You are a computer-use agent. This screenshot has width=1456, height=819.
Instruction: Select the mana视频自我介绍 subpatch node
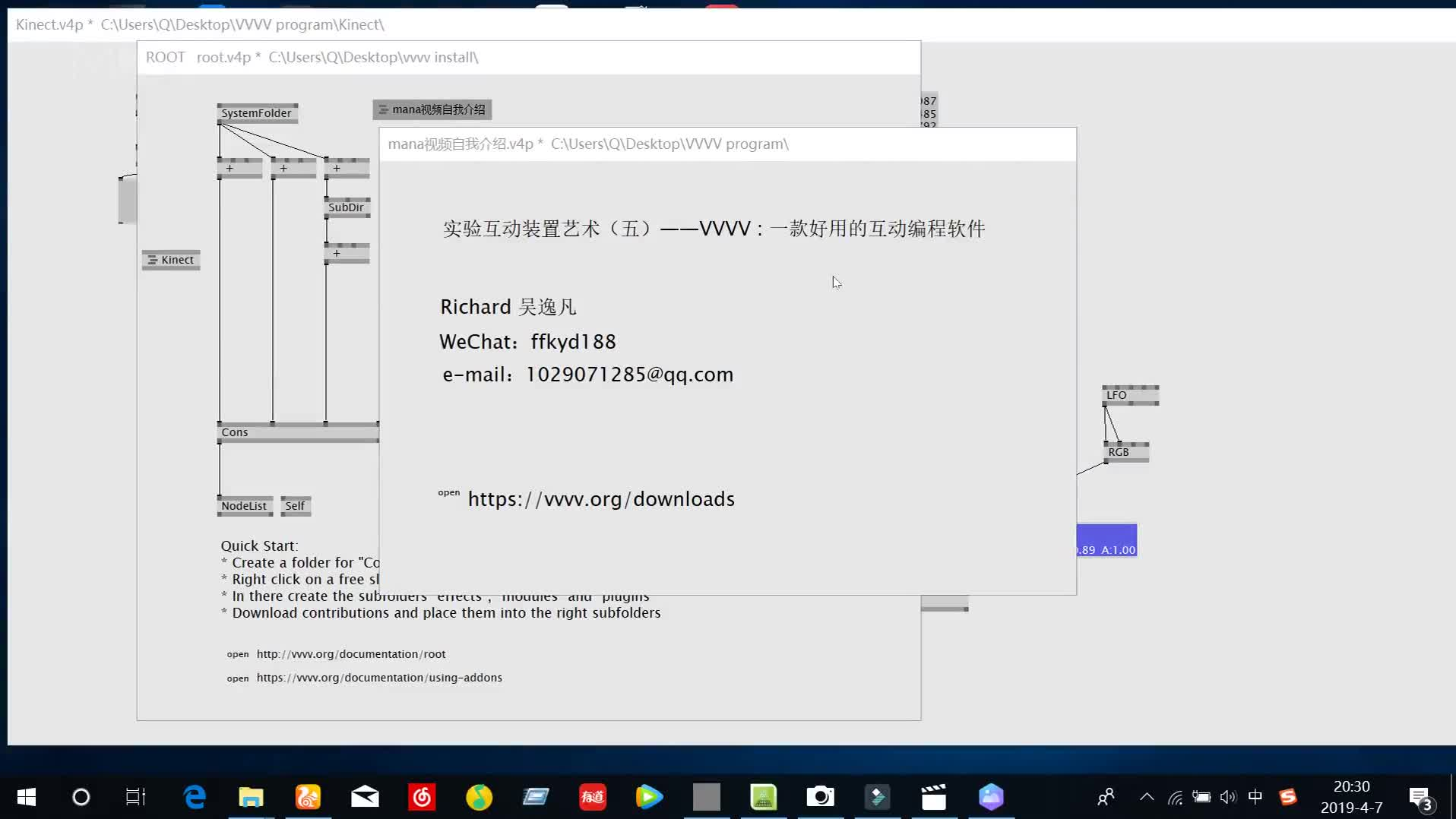coord(432,109)
